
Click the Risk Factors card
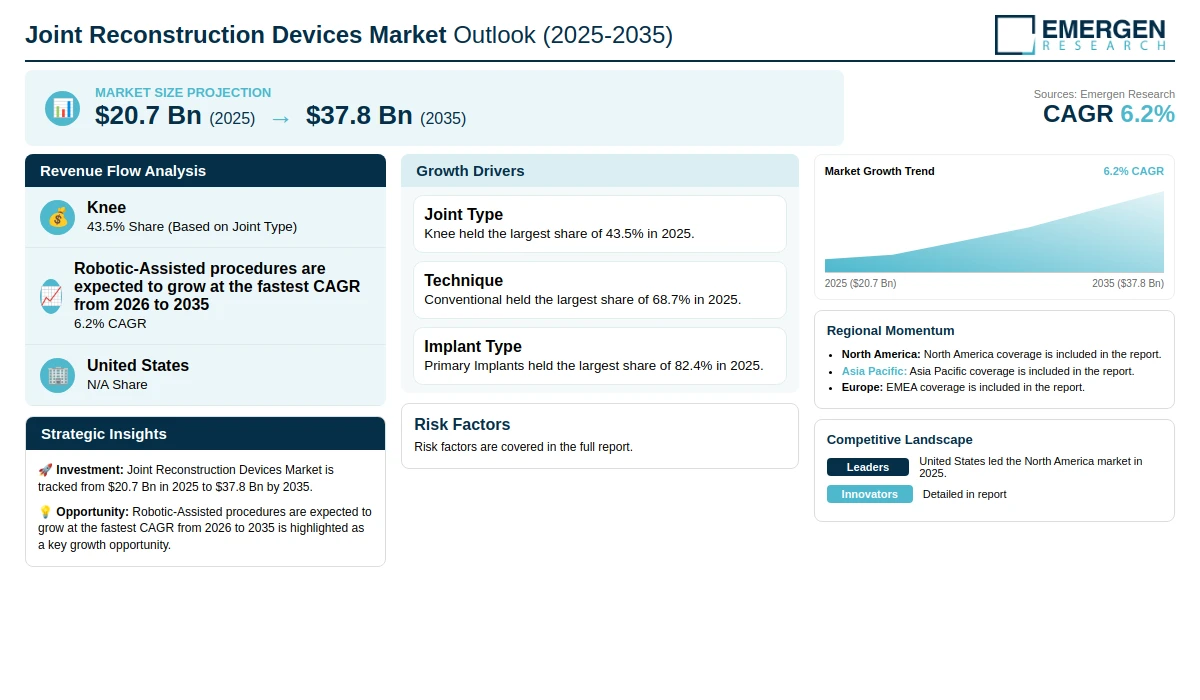click(x=600, y=436)
